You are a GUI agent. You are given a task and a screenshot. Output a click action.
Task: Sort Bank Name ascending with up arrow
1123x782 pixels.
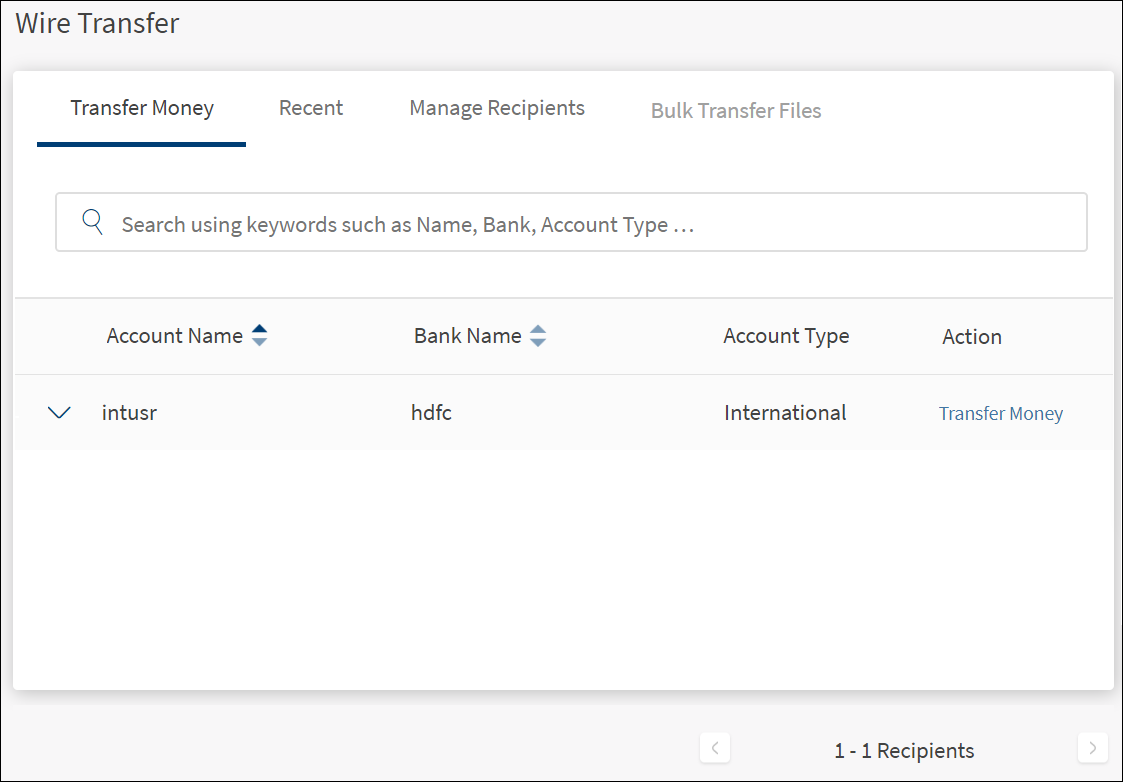538,329
